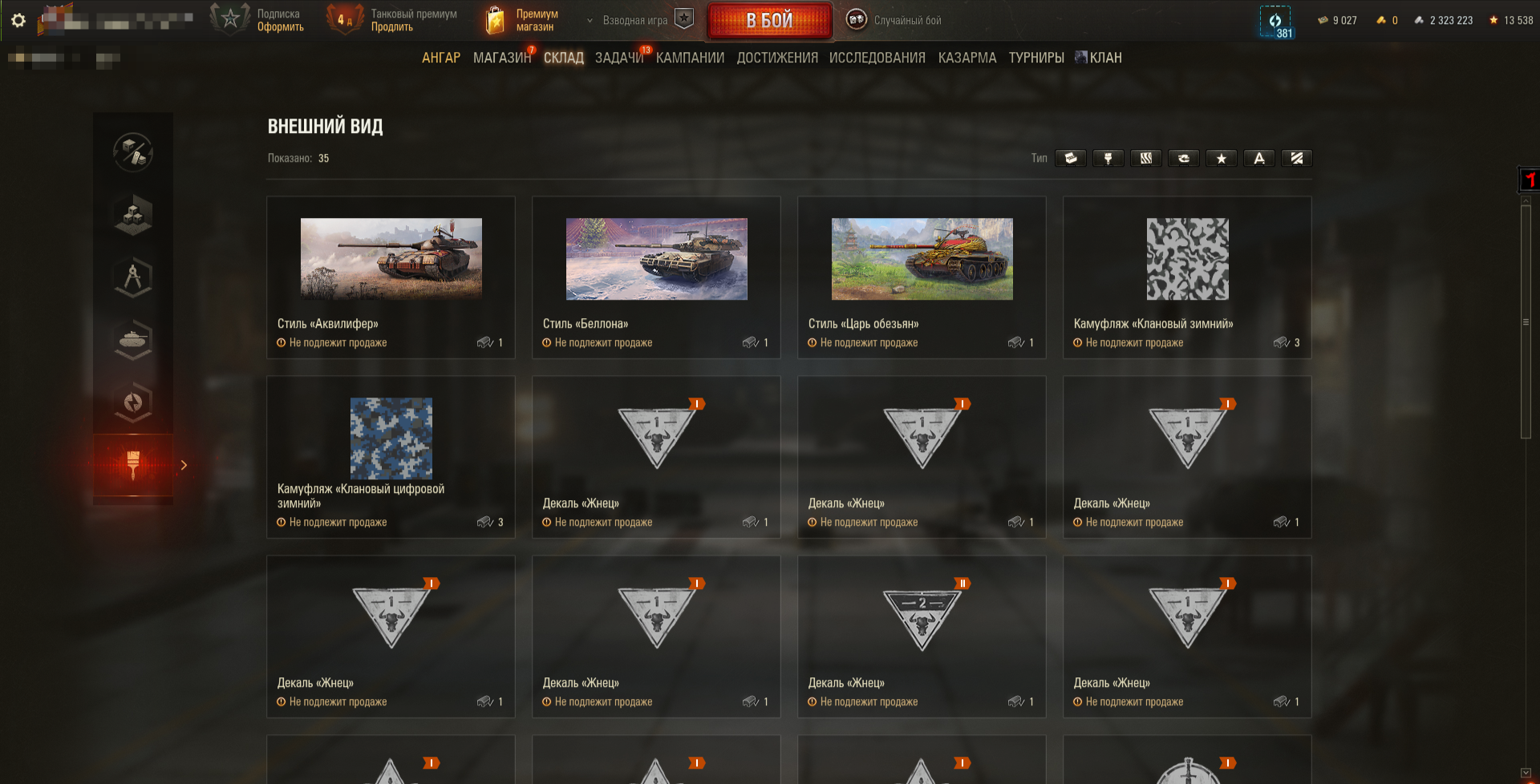Toggle the camouflage pattern type filter
The width and height of the screenshot is (1540, 784).
tap(1146, 158)
